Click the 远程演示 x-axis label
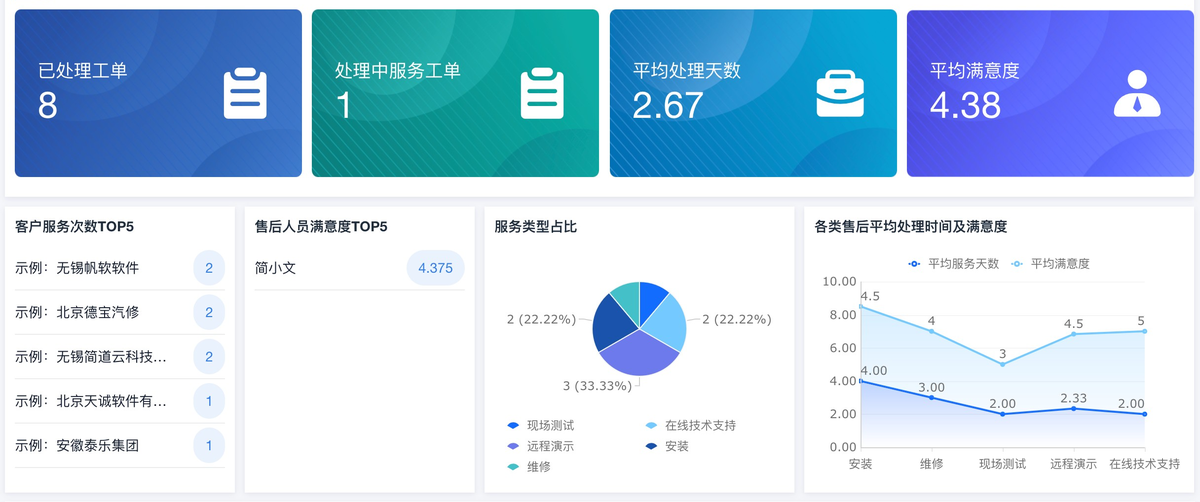The height and width of the screenshot is (502, 1200). coord(1074,465)
